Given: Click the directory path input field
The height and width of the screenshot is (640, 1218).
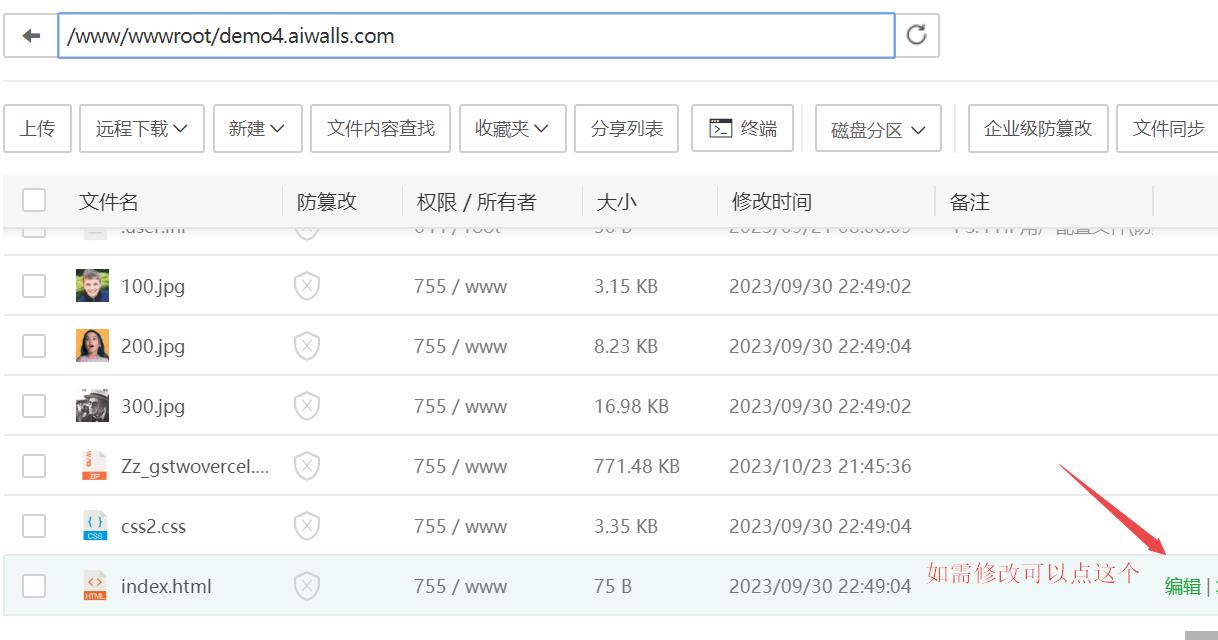Looking at the screenshot, I should click(x=475, y=36).
